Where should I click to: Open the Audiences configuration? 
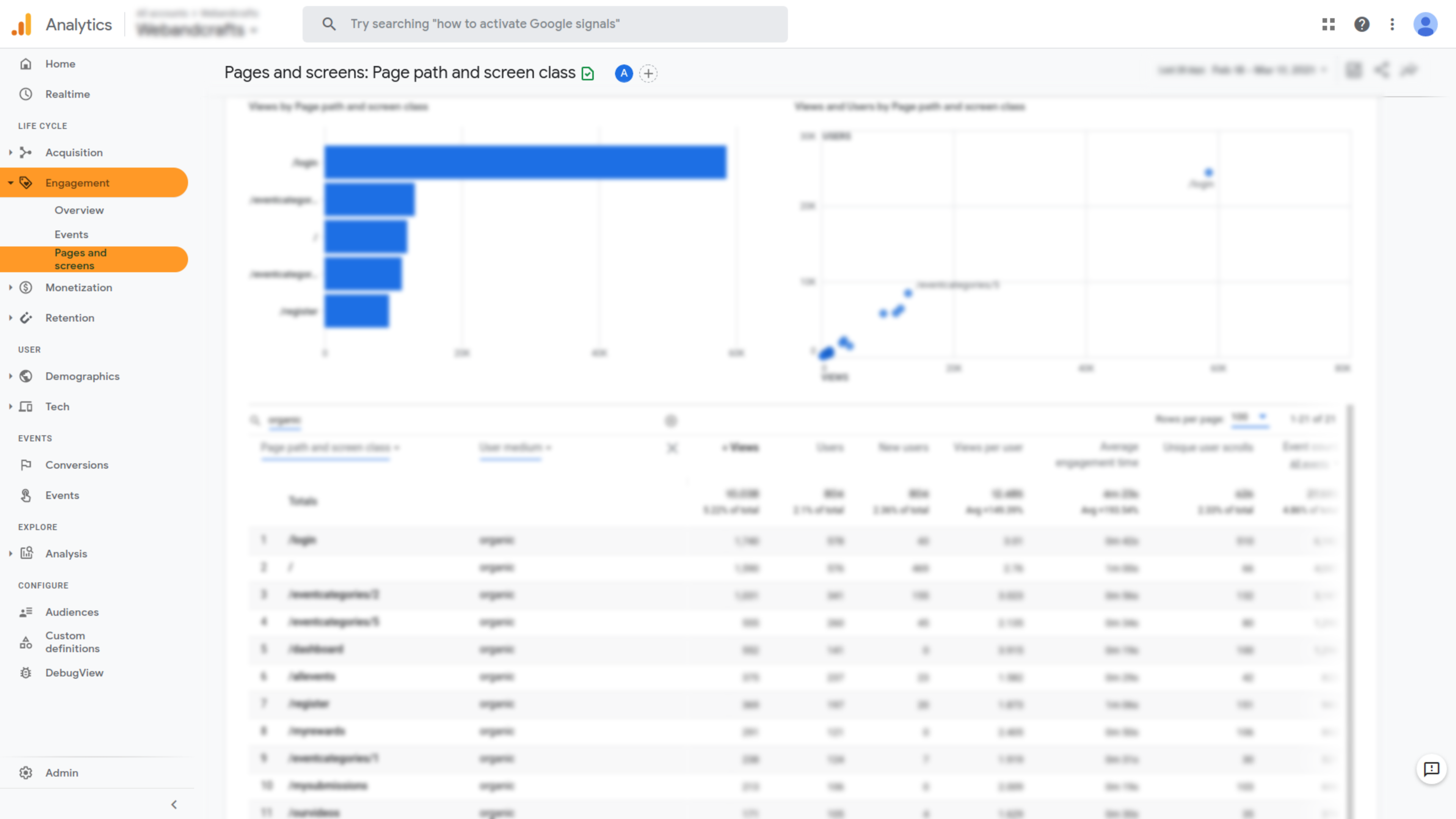[x=72, y=612]
